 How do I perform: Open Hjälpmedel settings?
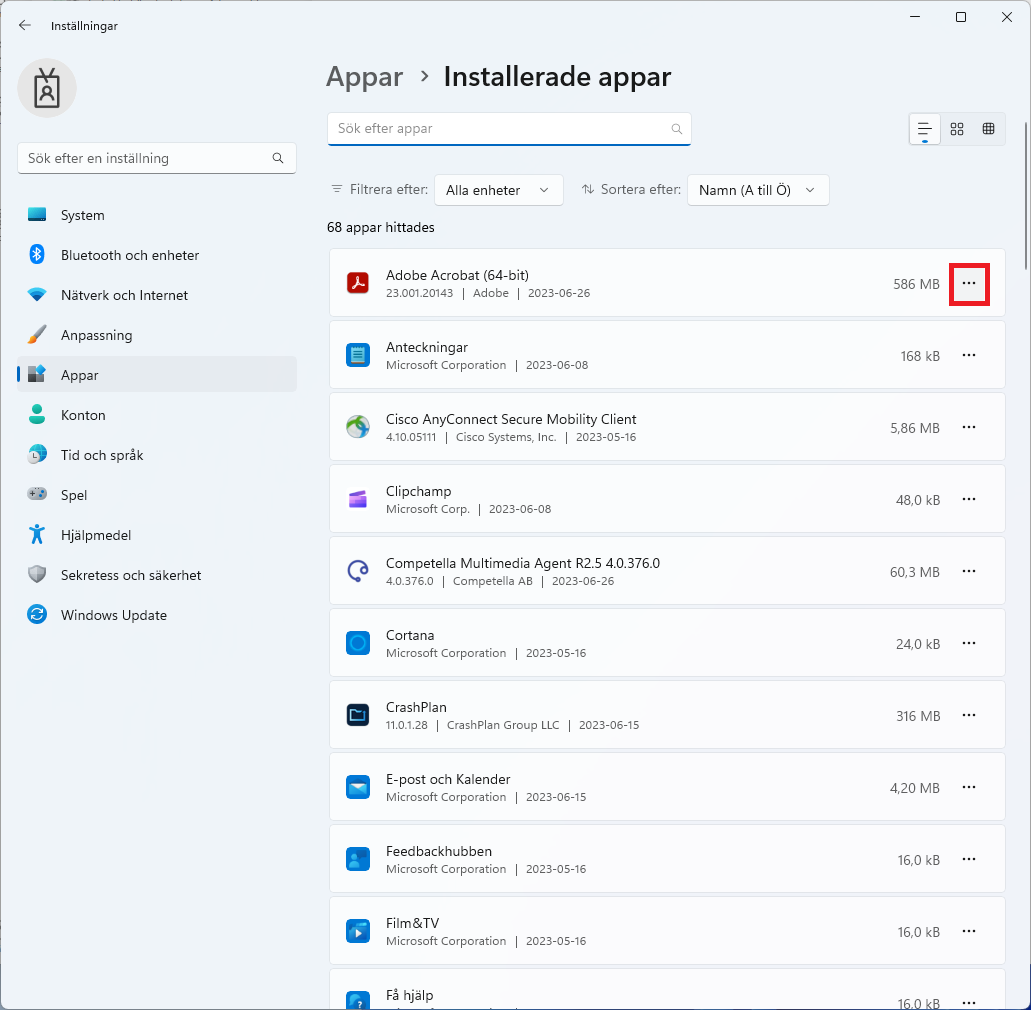pyautogui.click(x=156, y=535)
